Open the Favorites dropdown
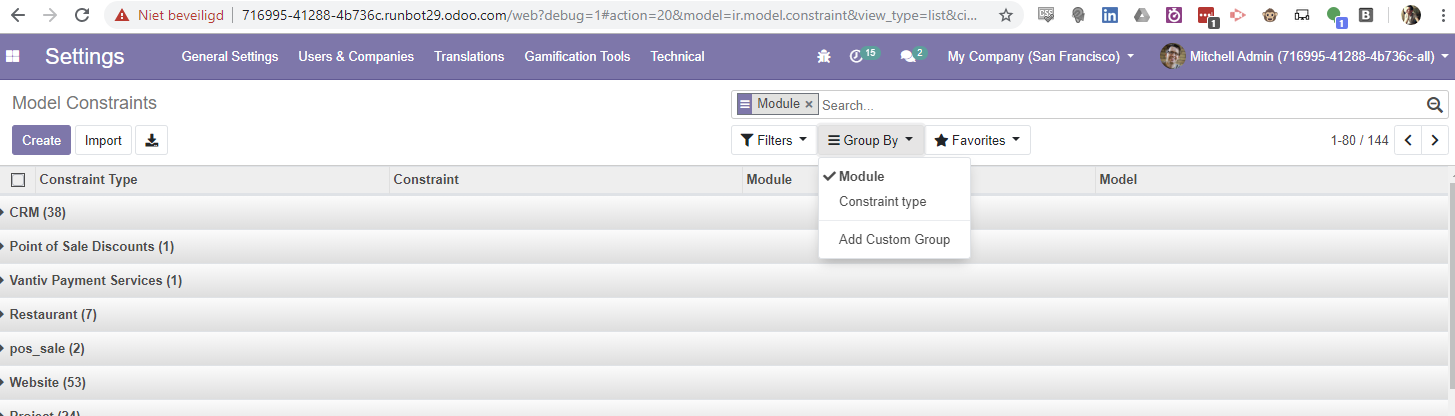This screenshot has width=1455, height=416. point(977,140)
